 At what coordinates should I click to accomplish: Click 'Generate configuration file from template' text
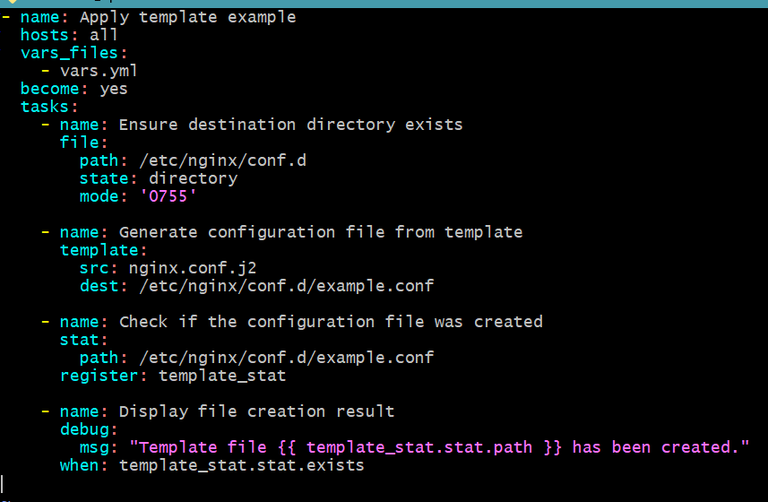click(x=320, y=232)
